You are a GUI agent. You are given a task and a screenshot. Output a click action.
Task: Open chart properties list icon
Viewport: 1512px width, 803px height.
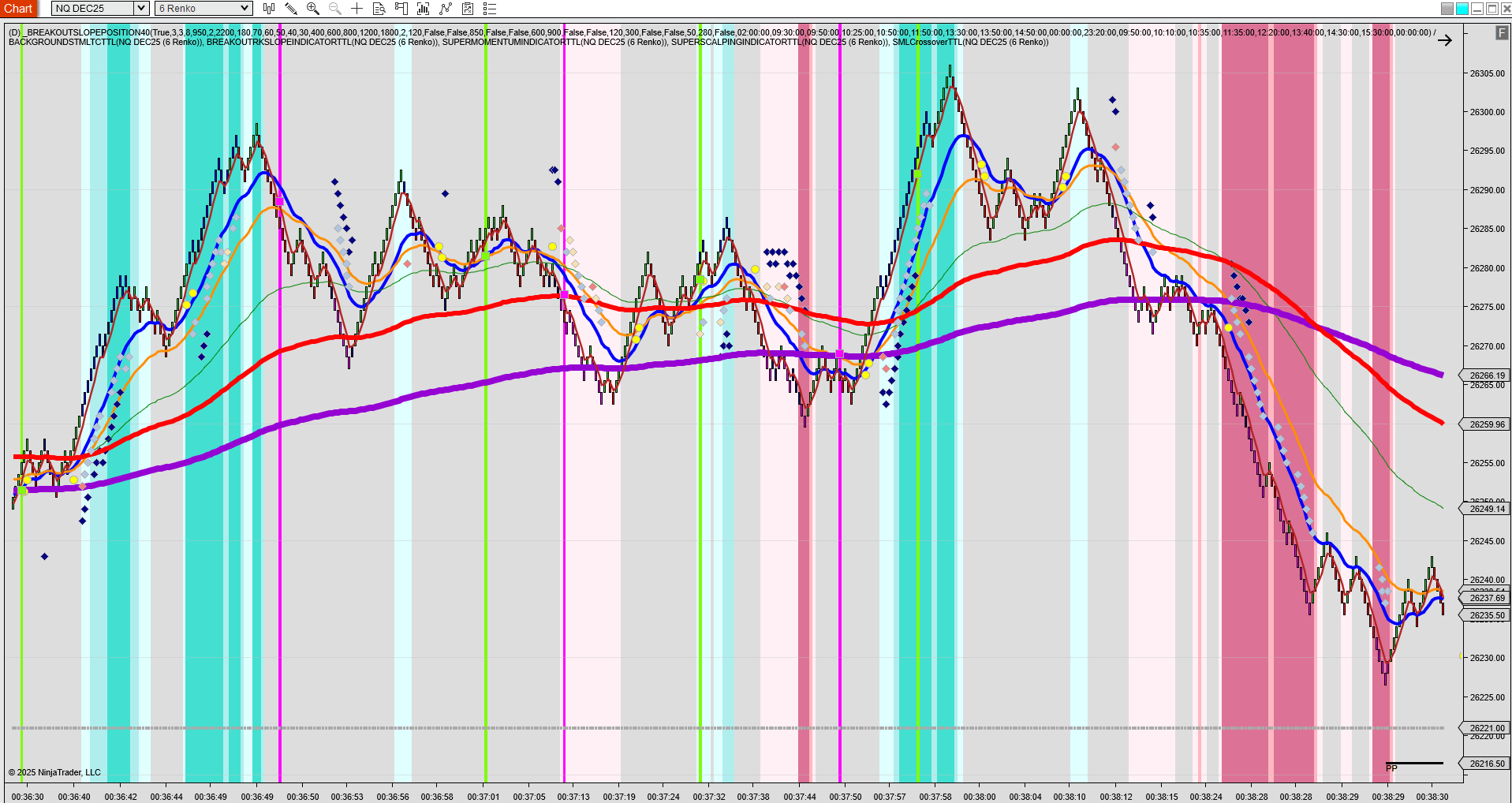[x=490, y=9]
